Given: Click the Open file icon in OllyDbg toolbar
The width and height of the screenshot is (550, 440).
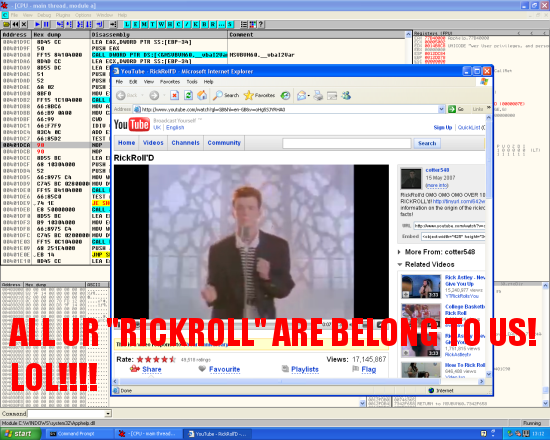Looking at the screenshot, I should (6, 24).
